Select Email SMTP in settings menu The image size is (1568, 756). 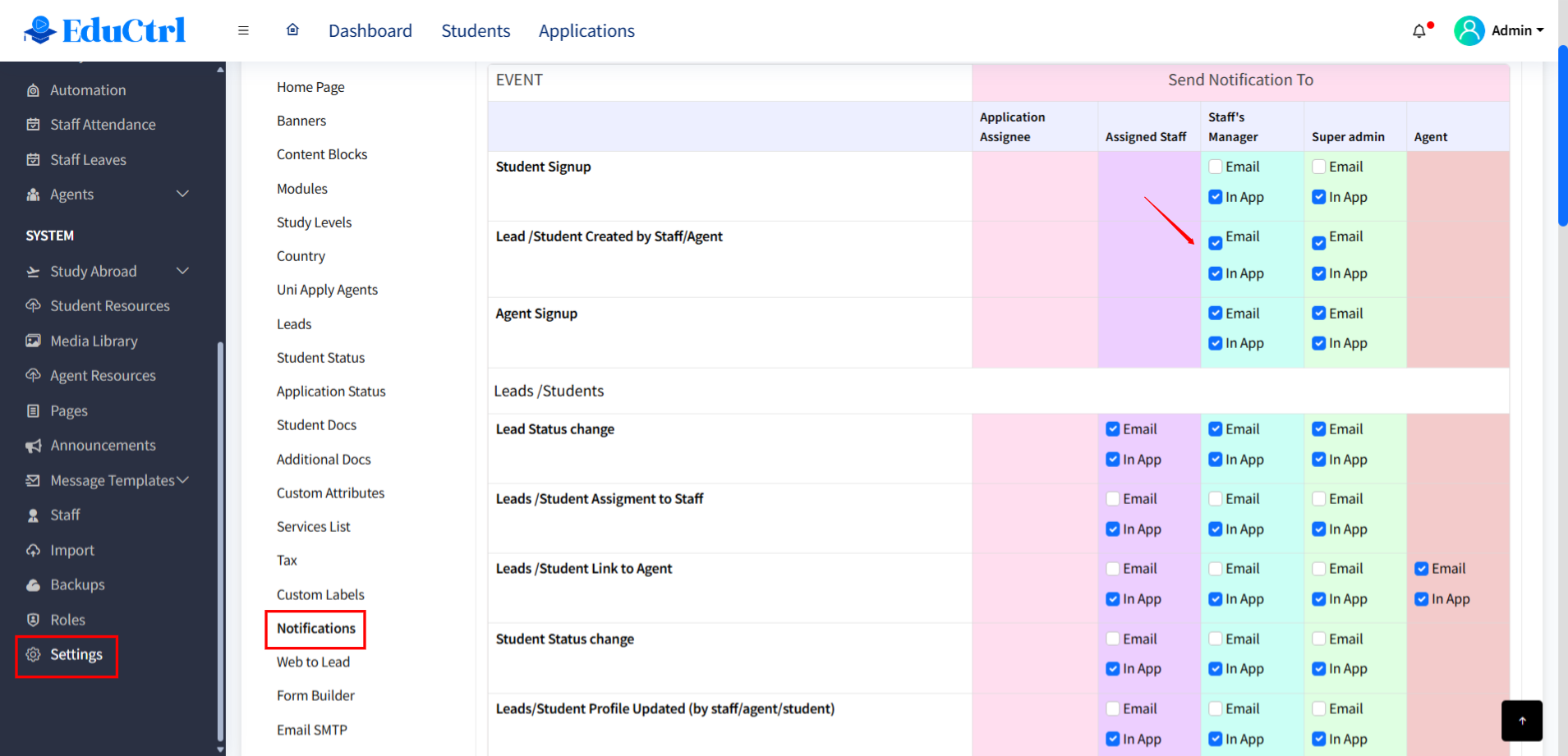click(x=311, y=730)
